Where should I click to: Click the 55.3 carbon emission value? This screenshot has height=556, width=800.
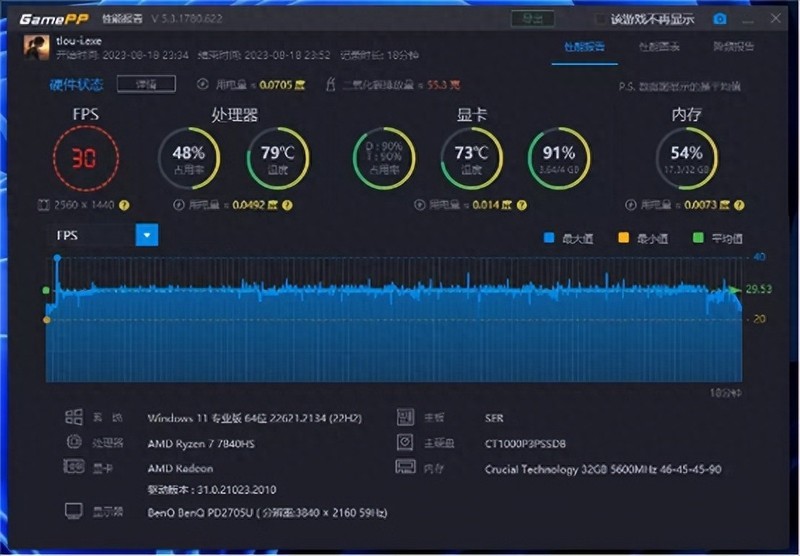click(443, 85)
